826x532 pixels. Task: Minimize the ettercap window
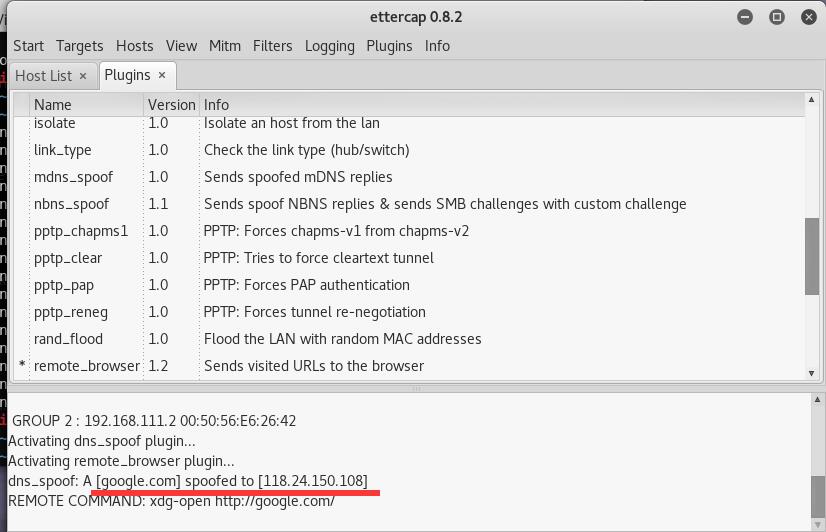pyautogui.click(x=745, y=17)
